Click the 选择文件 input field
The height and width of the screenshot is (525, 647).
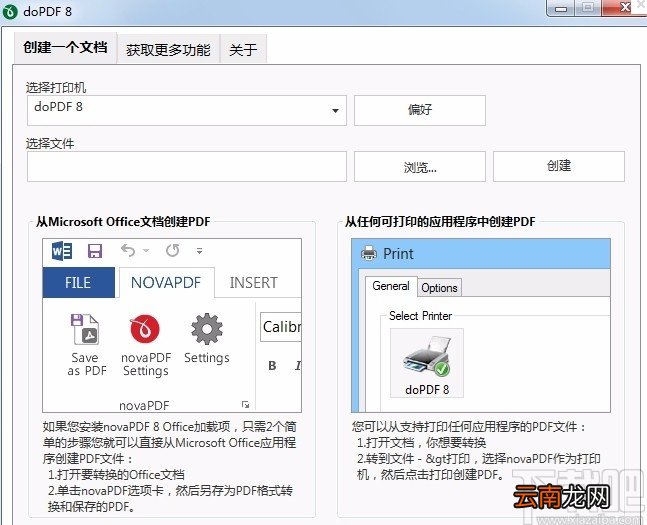pyautogui.click(x=187, y=166)
